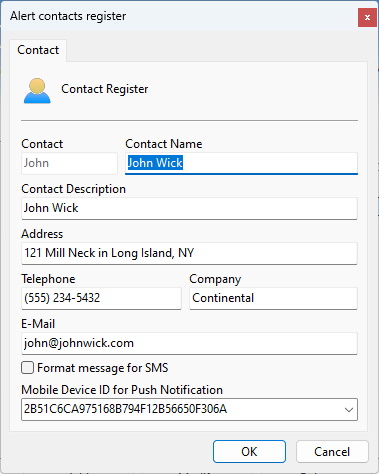Click the Contact Register heading text

105,89
